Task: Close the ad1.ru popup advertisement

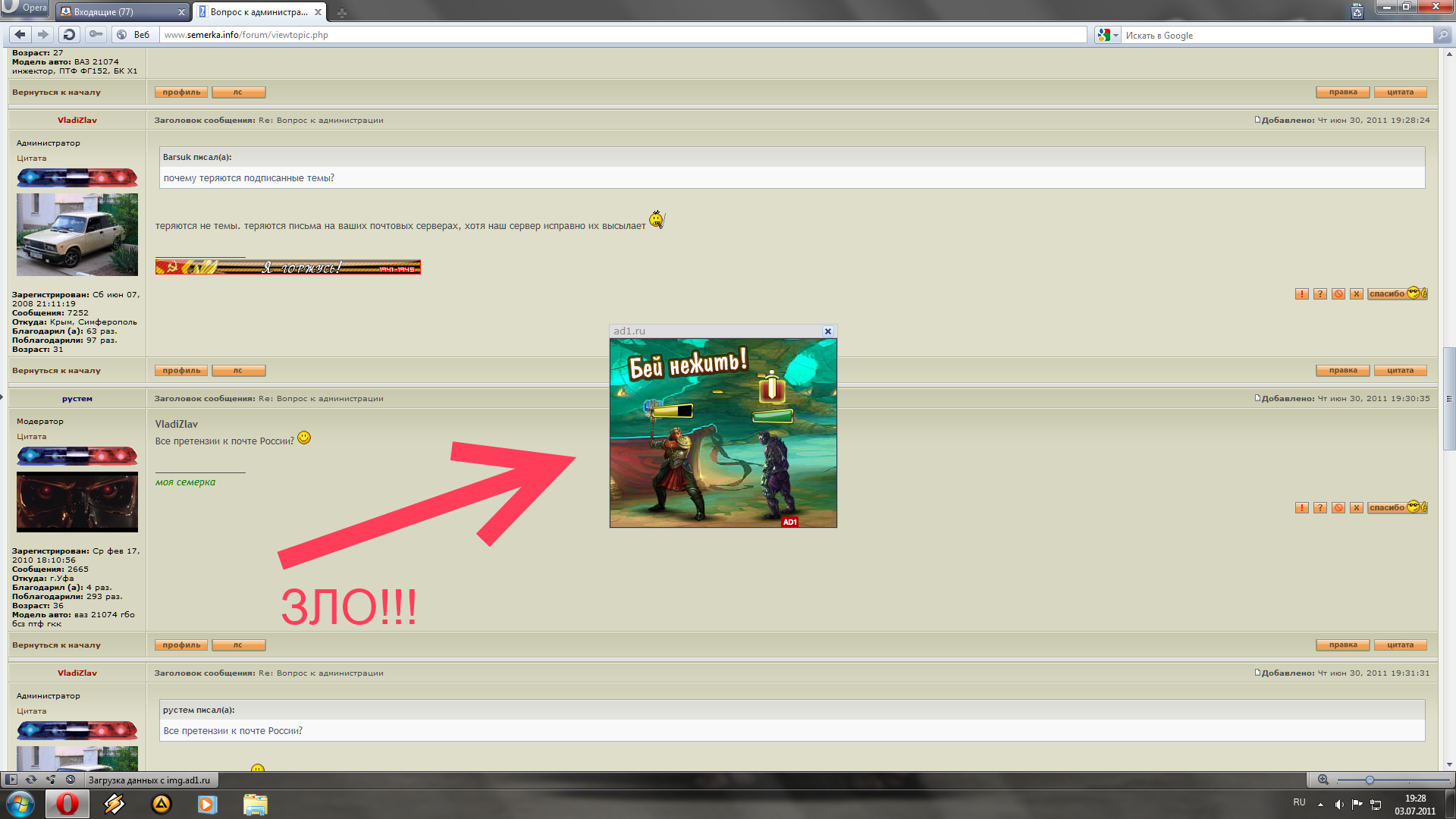Action: [828, 331]
